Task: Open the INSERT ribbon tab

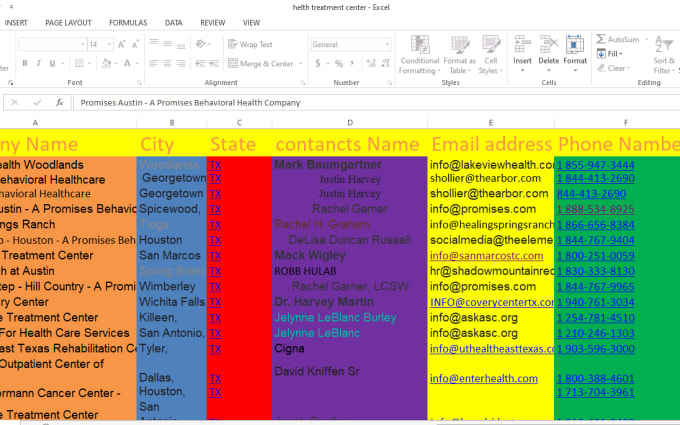Action: point(16,23)
